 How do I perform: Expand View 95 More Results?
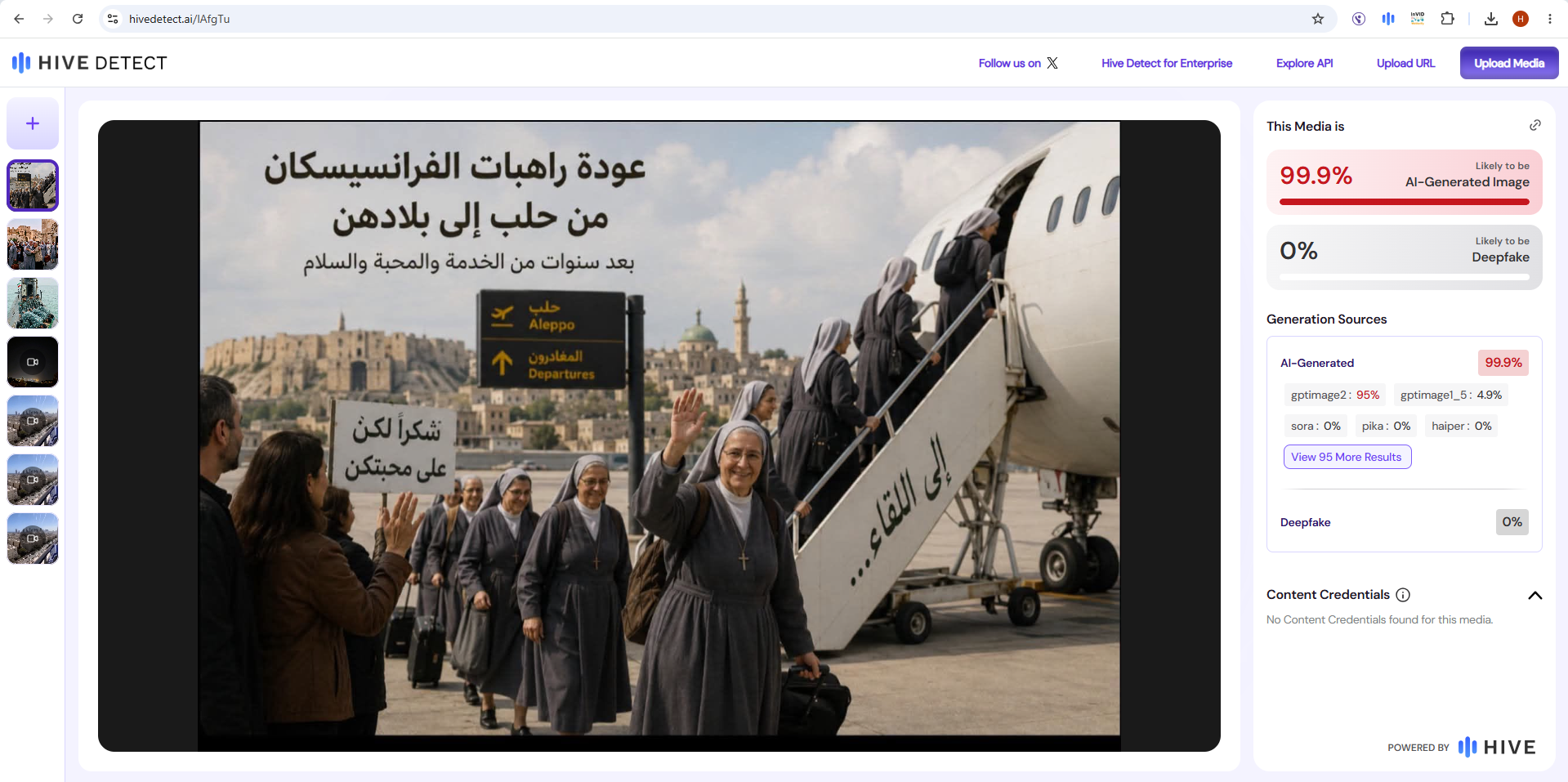click(x=1347, y=457)
